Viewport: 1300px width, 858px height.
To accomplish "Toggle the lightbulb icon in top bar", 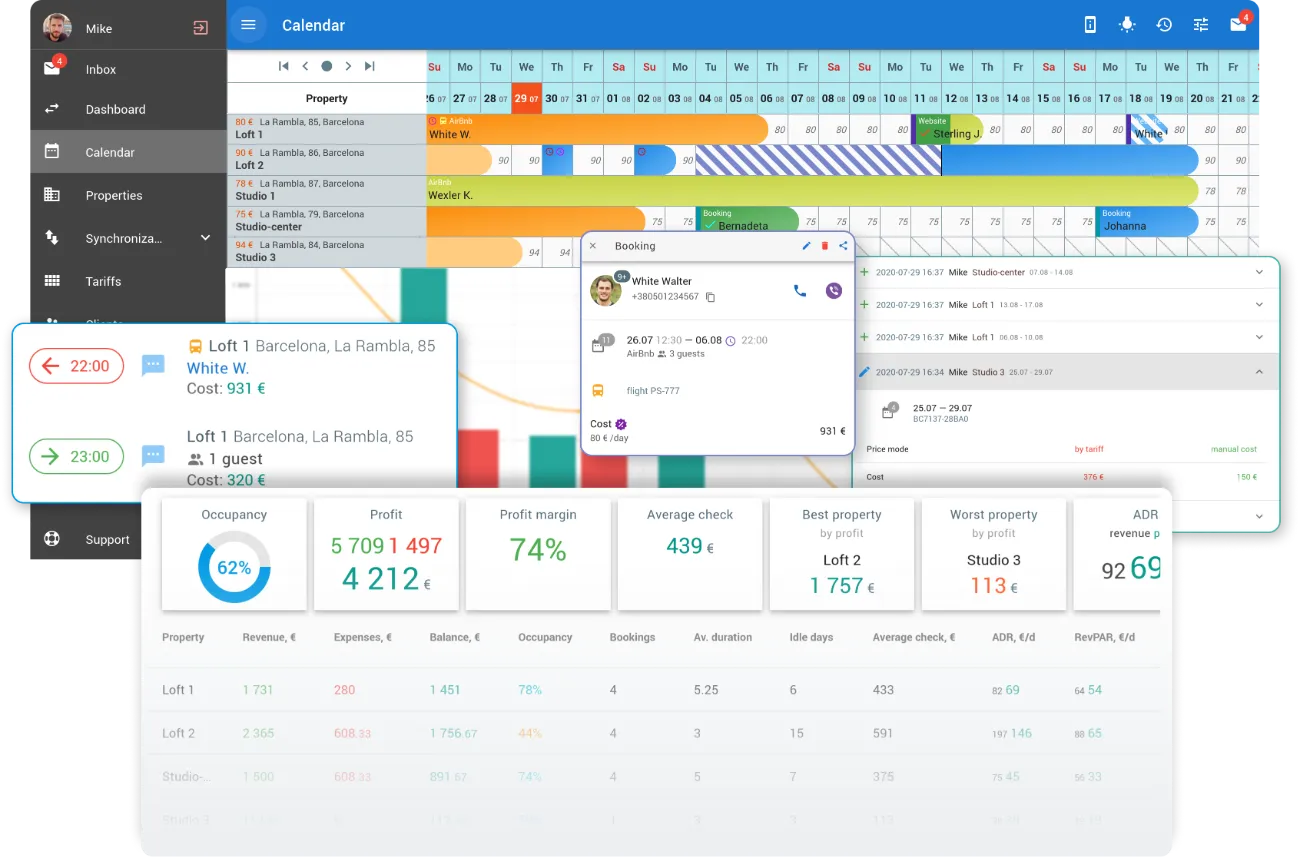I will [1127, 25].
